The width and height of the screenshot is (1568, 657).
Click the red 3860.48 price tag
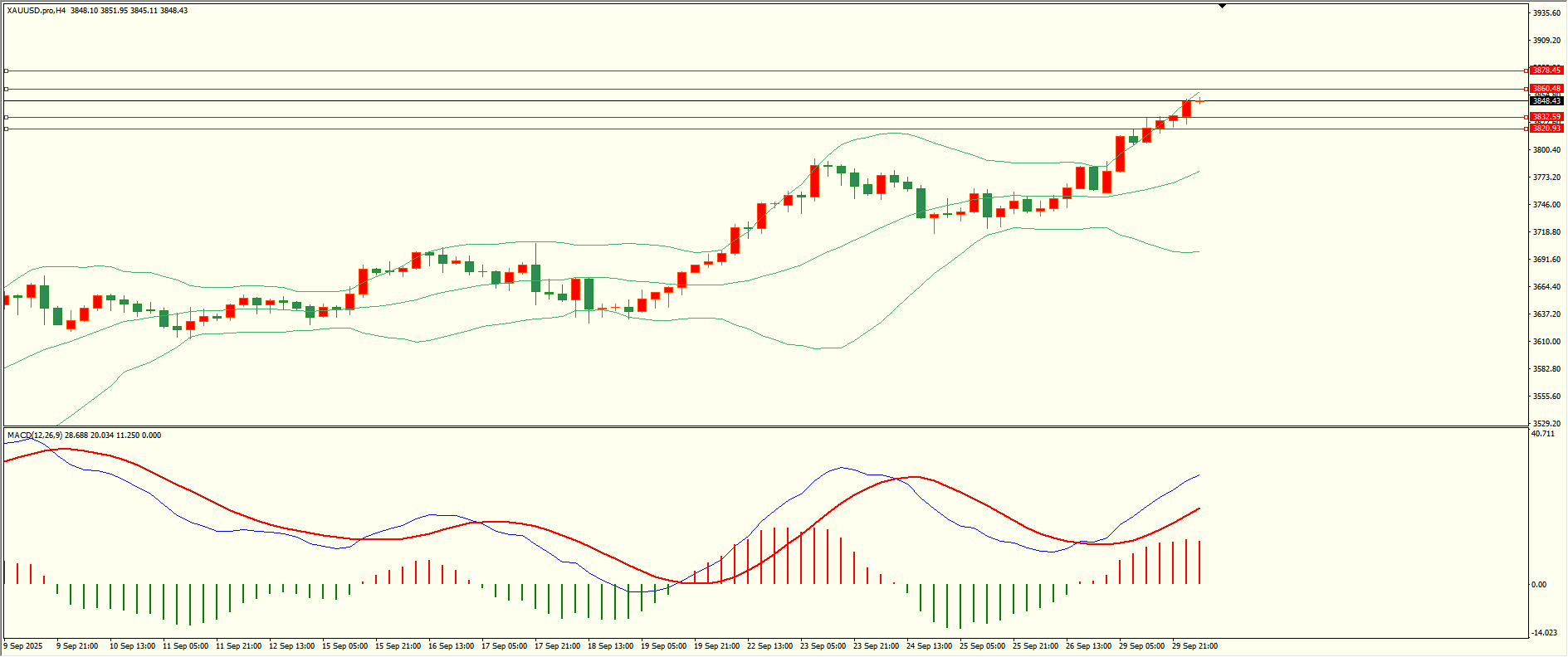pos(1546,89)
